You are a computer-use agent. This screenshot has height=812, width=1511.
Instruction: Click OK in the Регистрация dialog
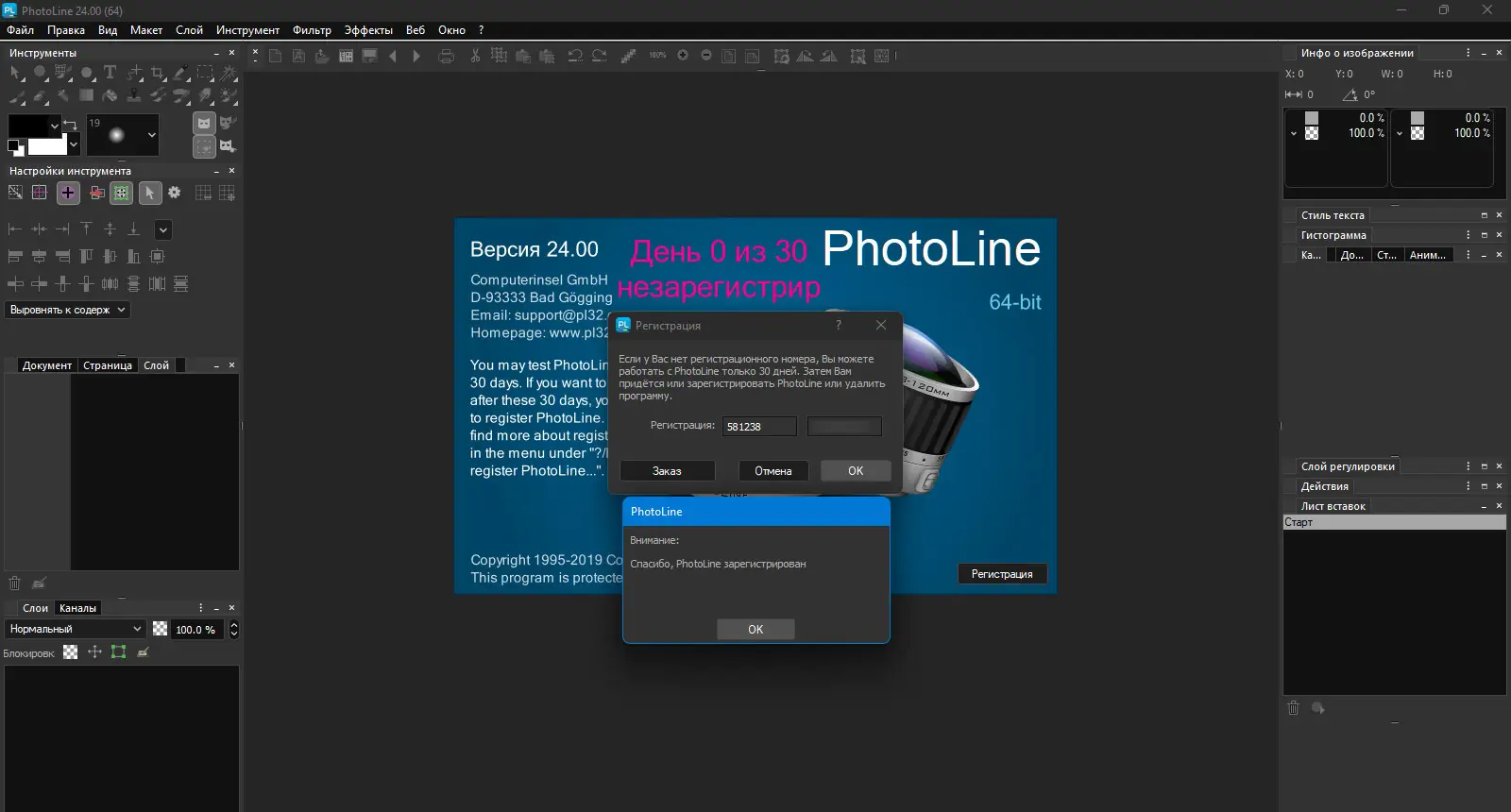click(856, 470)
